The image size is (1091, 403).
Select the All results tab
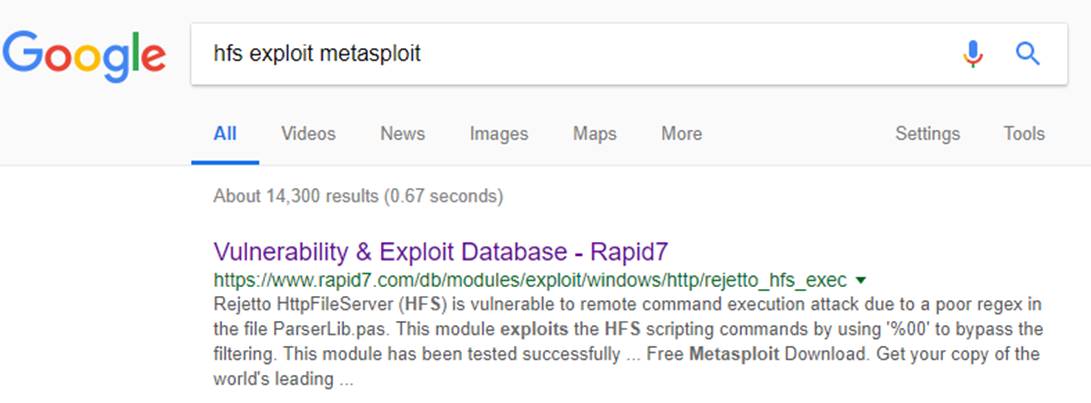(x=225, y=134)
